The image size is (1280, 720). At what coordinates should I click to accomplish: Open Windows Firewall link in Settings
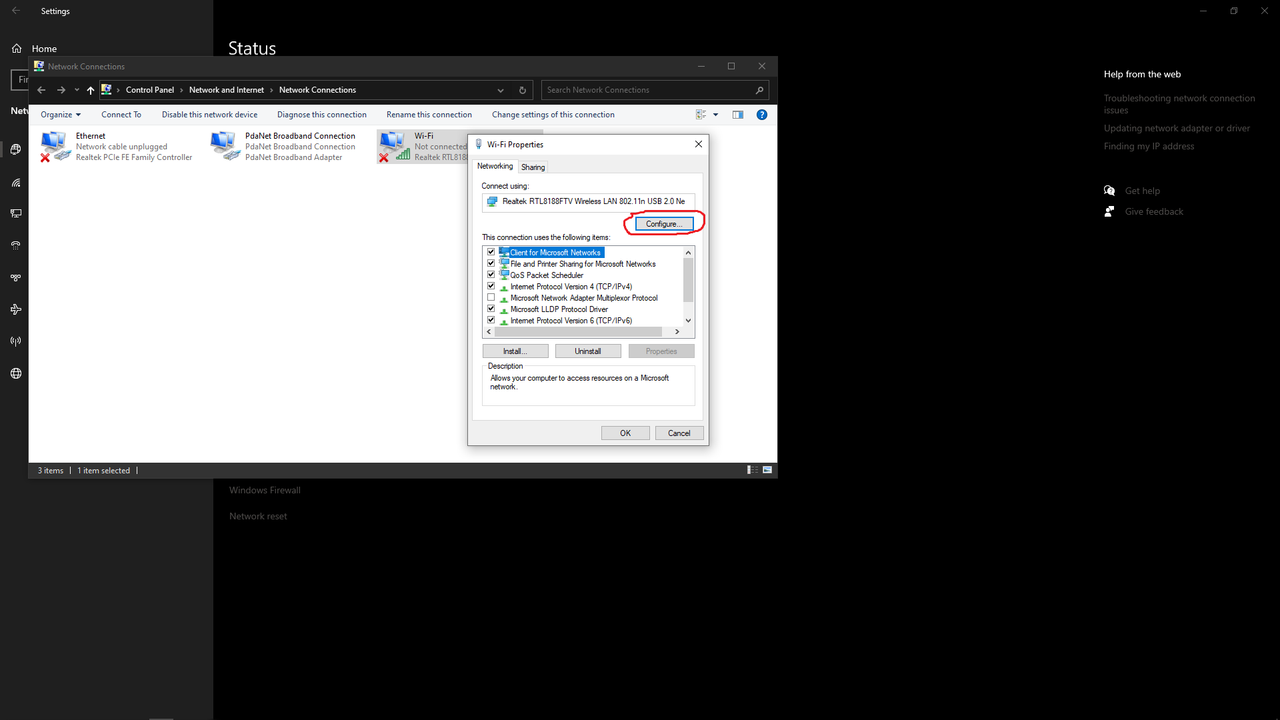click(265, 490)
